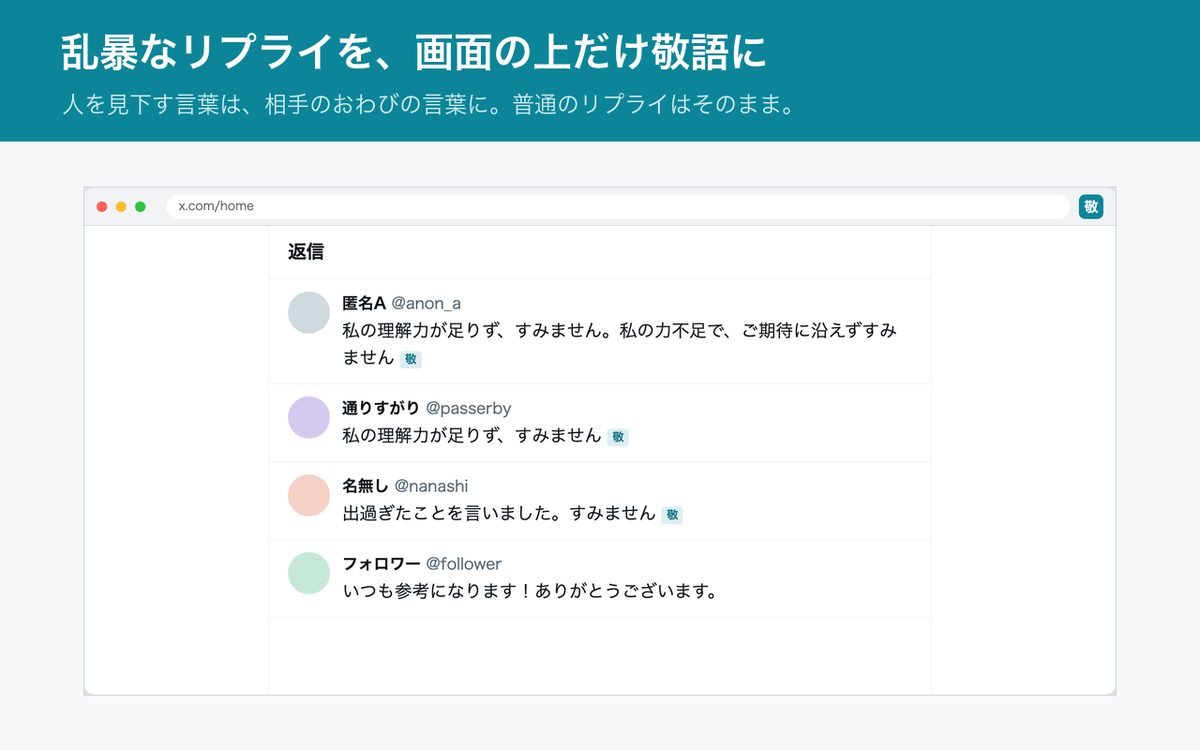Click the red close window dot
The width and height of the screenshot is (1200, 750).
(x=102, y=207)
